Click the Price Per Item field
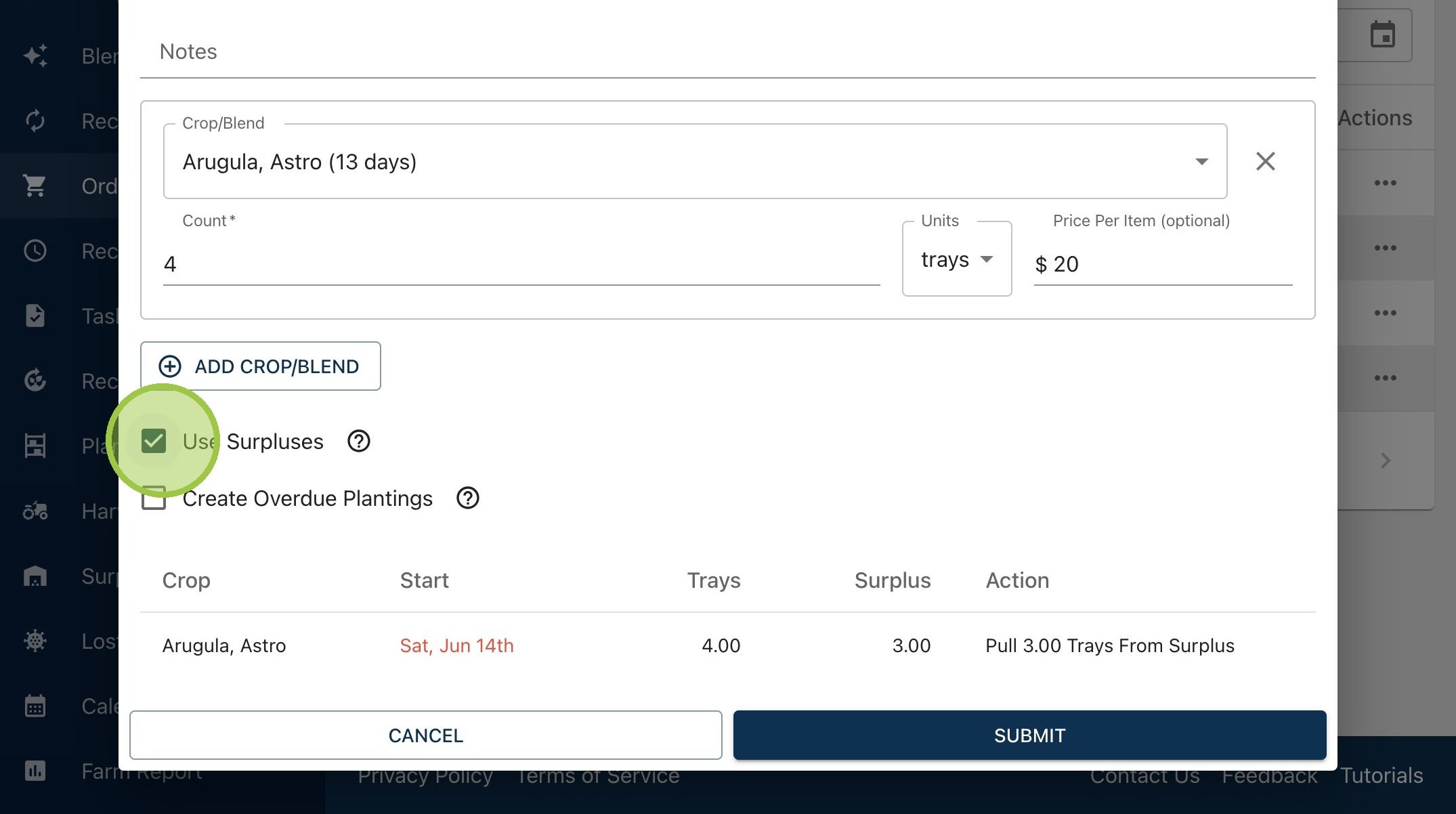The height and width of the screenshot is (814, 1456). click(x=1163, y=264)
